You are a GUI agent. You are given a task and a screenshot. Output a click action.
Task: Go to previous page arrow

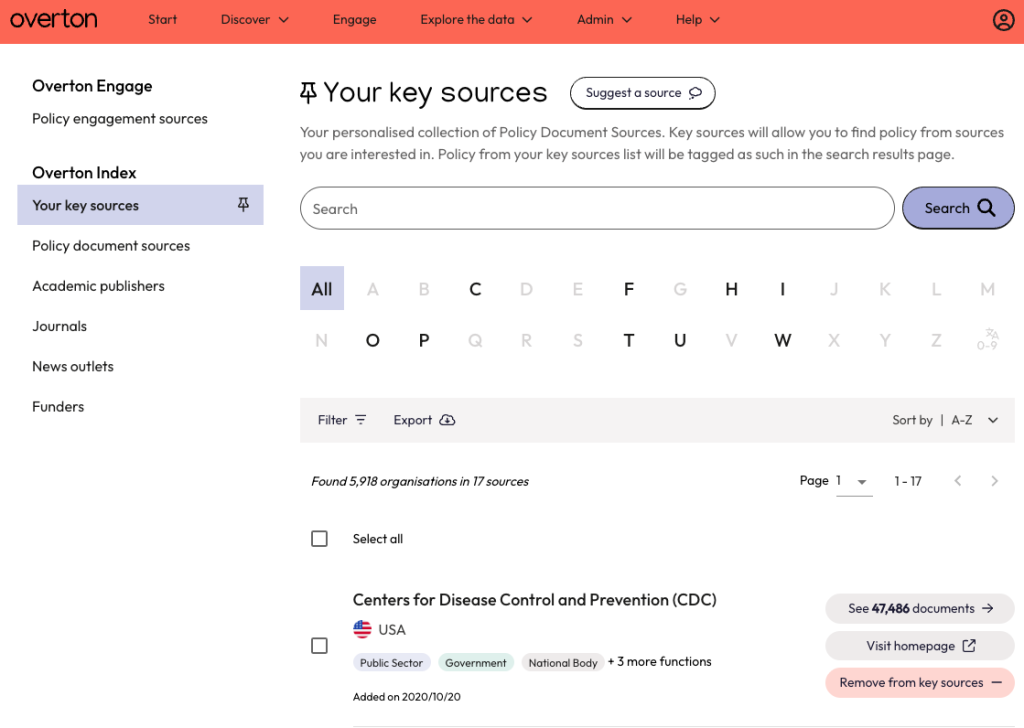(x=958, y=481)
